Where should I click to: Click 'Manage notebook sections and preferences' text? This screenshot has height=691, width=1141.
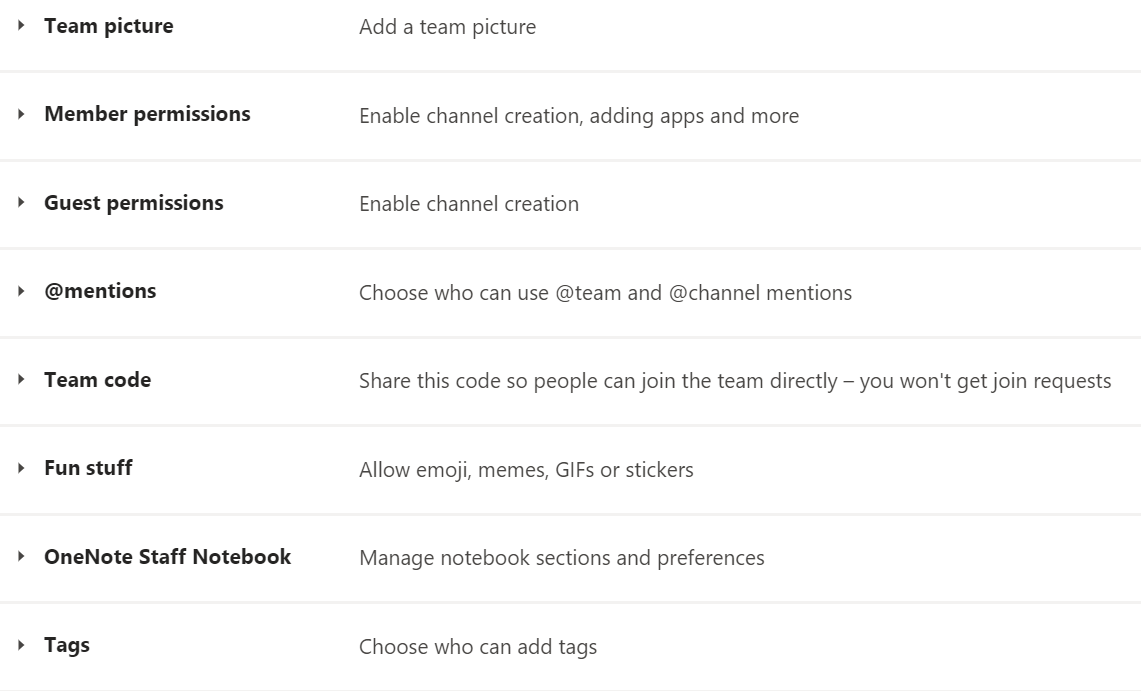pos(561,558)
